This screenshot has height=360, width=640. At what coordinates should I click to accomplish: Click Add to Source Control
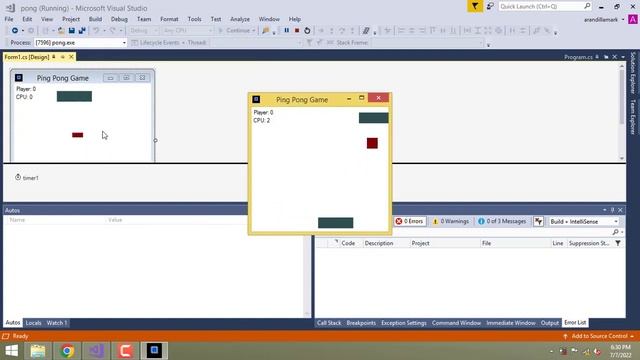point(599,336)
